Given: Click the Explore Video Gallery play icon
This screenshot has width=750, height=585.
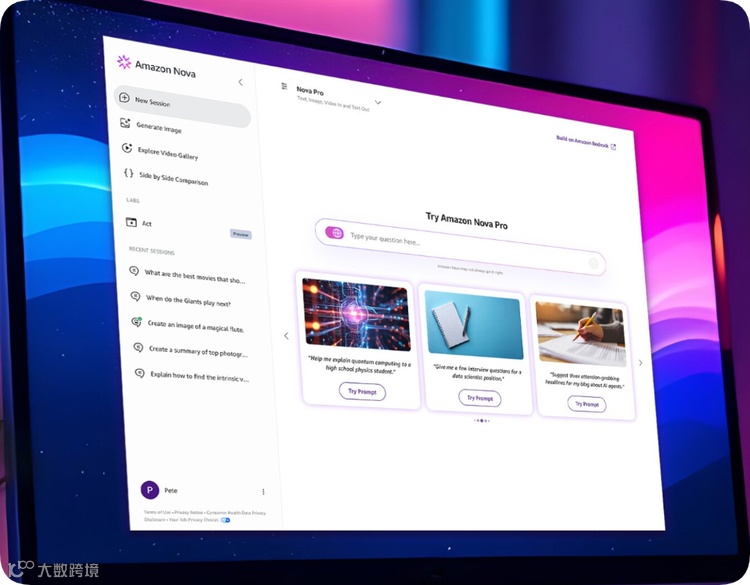Looking at the screenshot, I should (x=127, y=148).
